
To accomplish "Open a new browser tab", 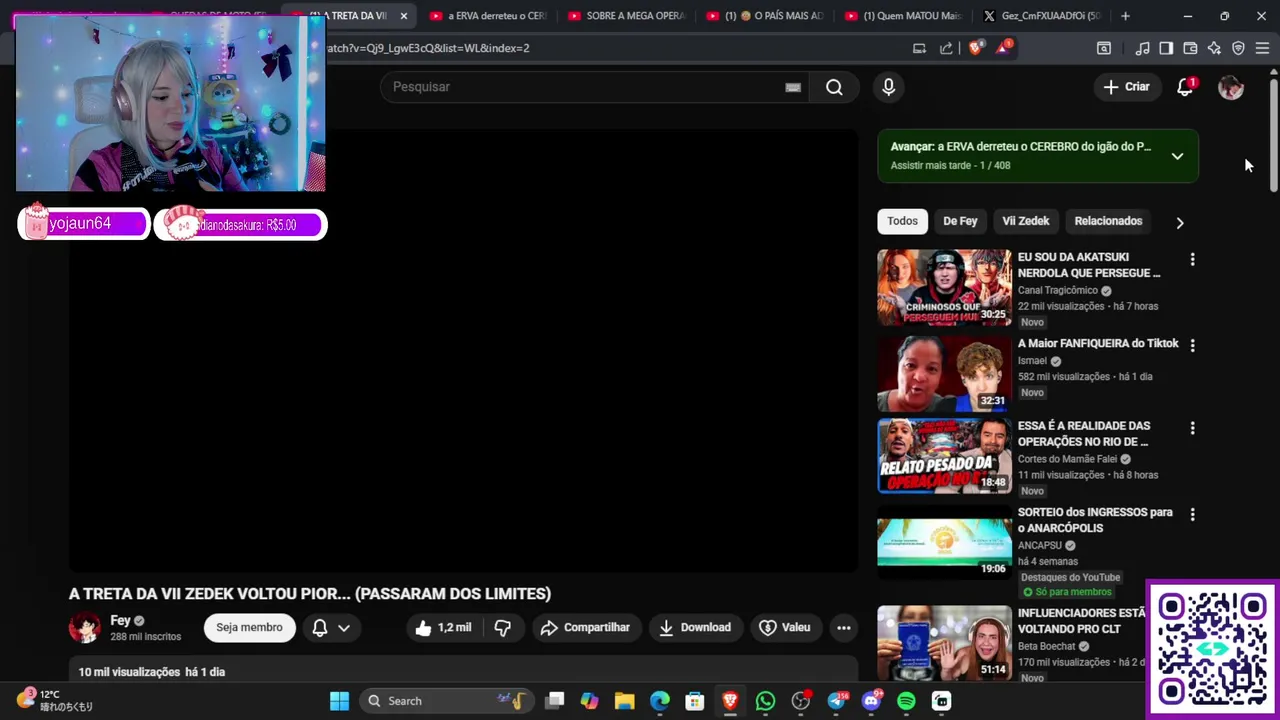I will point(1125,16).
